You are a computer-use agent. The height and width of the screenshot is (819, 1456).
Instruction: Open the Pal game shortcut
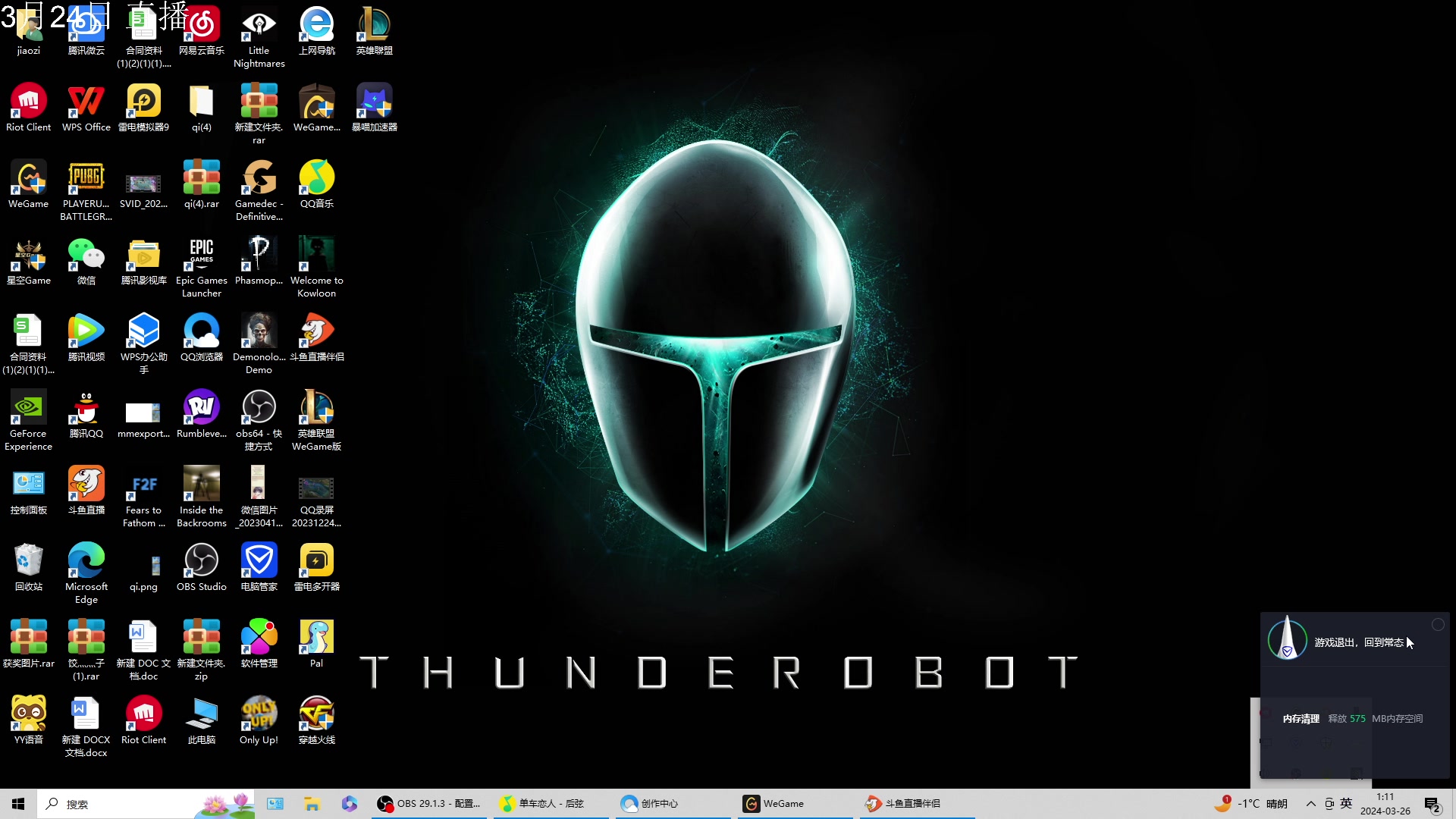tap(317, 645)
